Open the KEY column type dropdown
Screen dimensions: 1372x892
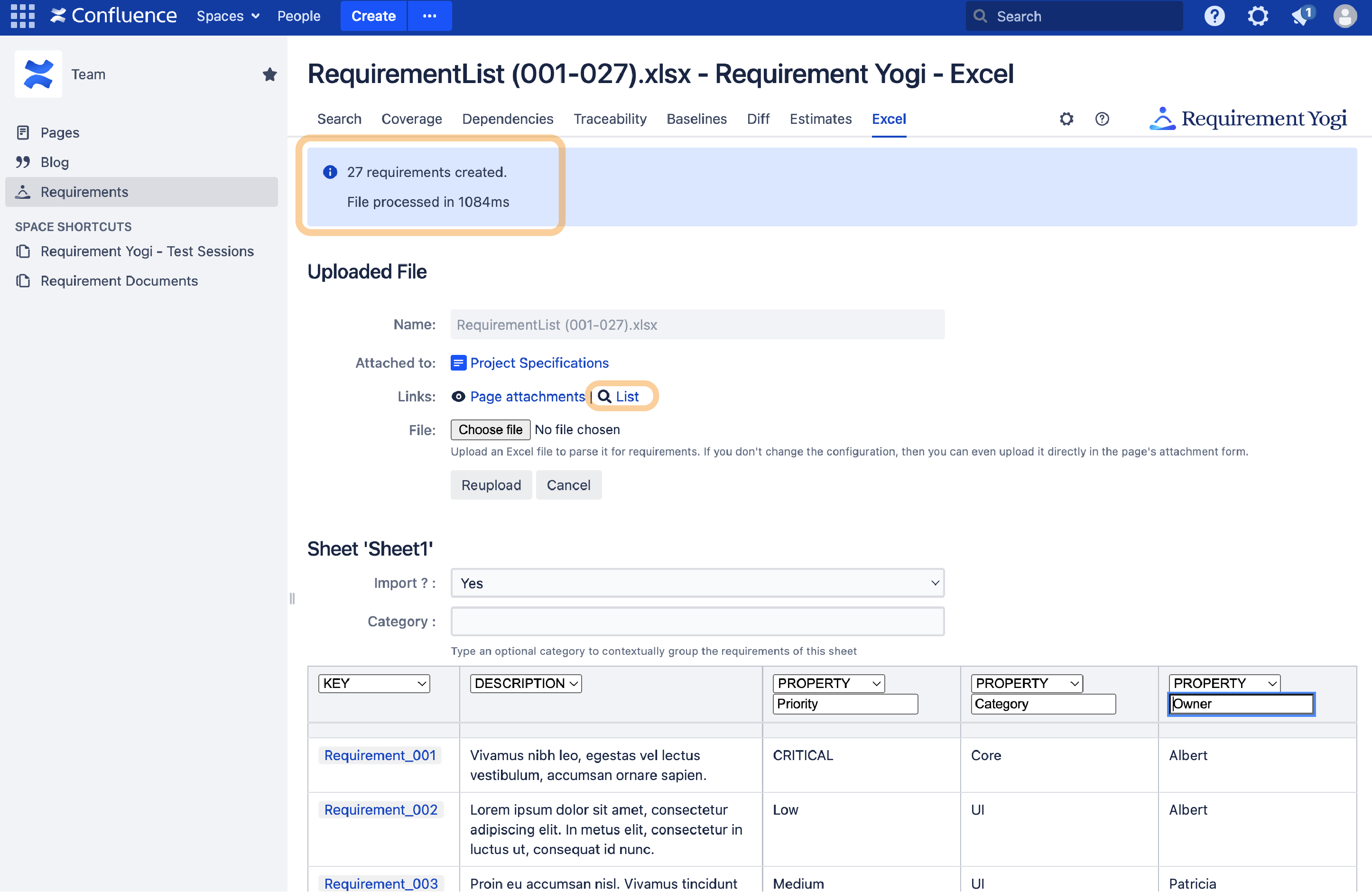click(374, 683)
